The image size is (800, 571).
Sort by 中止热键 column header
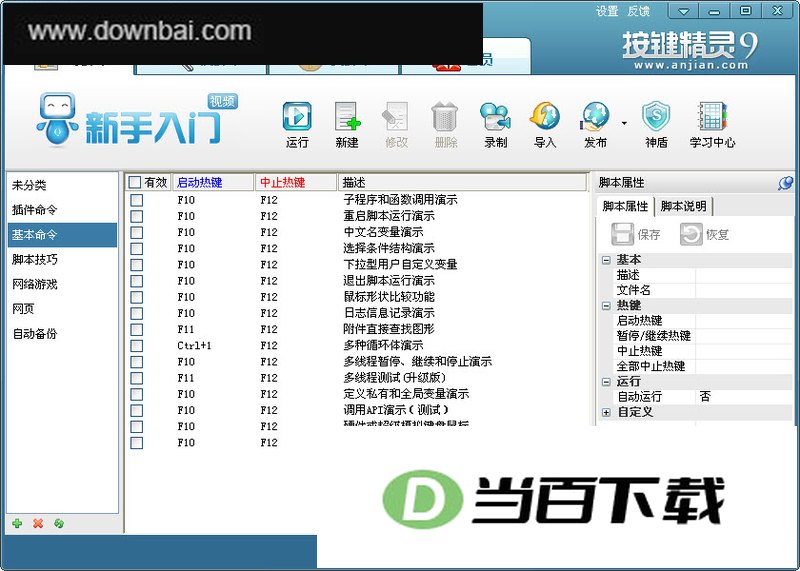point(296,182)
